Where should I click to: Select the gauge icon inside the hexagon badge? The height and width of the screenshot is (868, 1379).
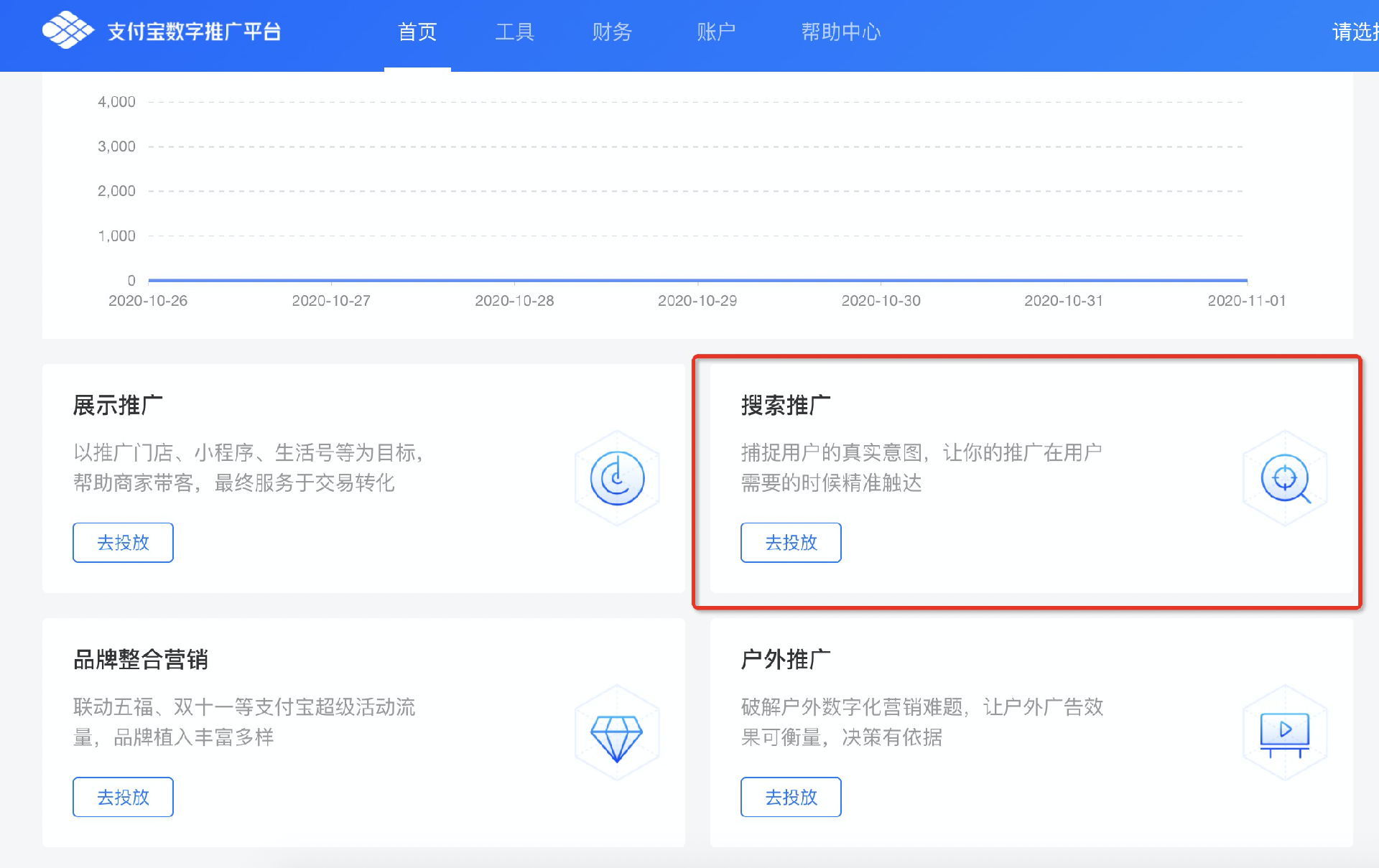click(616, 478)
